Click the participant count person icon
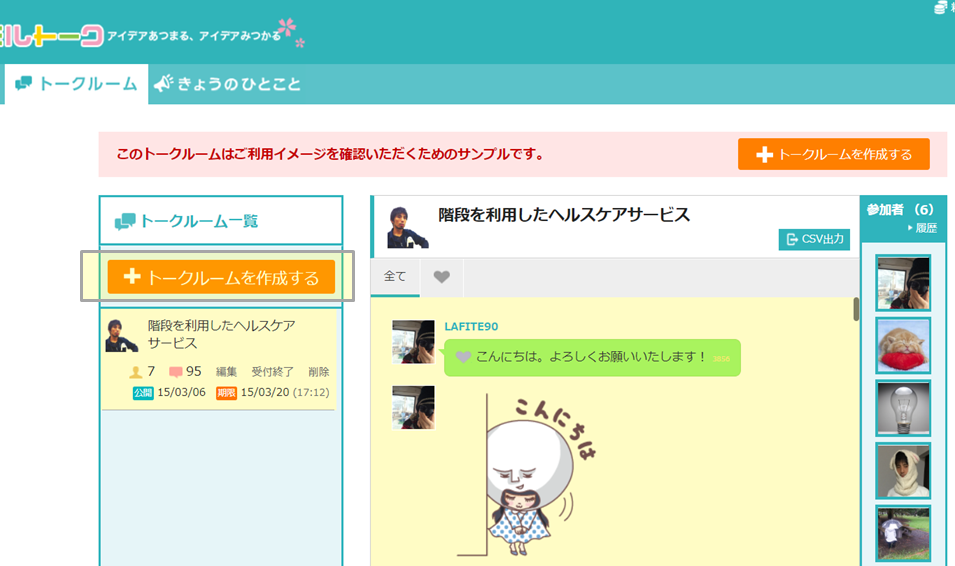Viewport: 955px width, 566px height. point(136,372)
